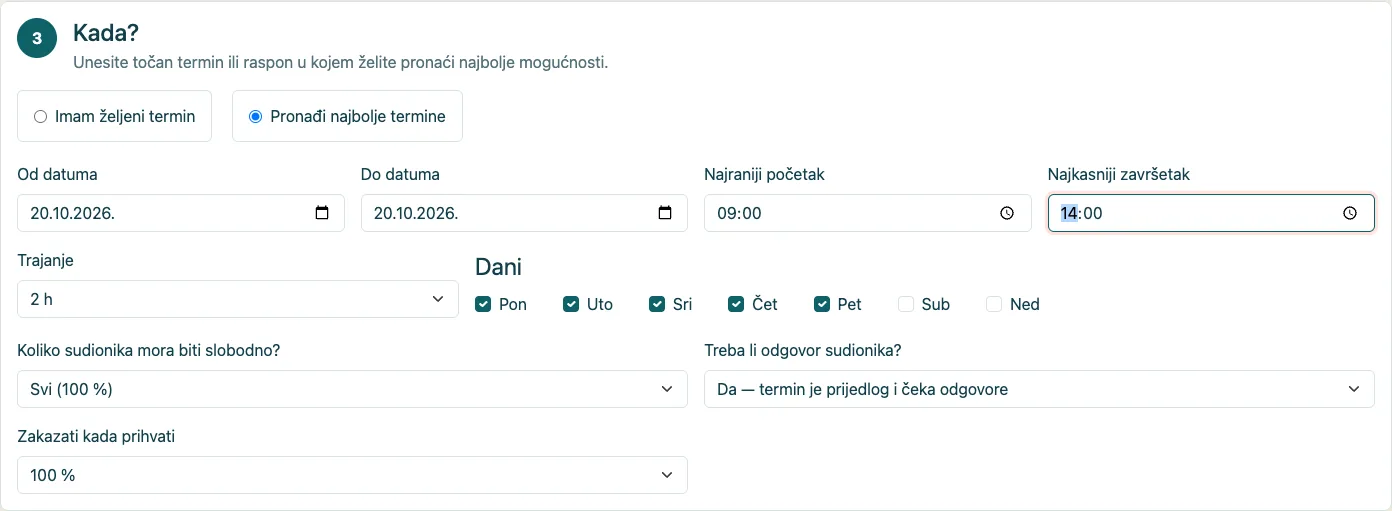The image size is (1392, 511).
Task: Open calendar picker in Od datuma field
Action: coord(322,213)
